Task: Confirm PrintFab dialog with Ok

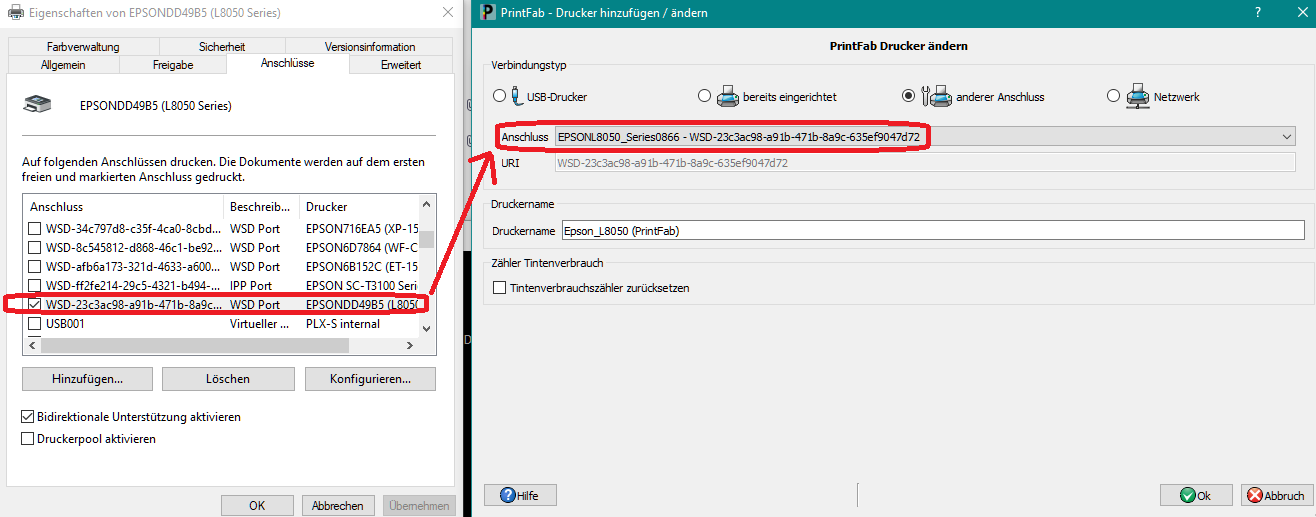Action: click(x=1196, y=495)
